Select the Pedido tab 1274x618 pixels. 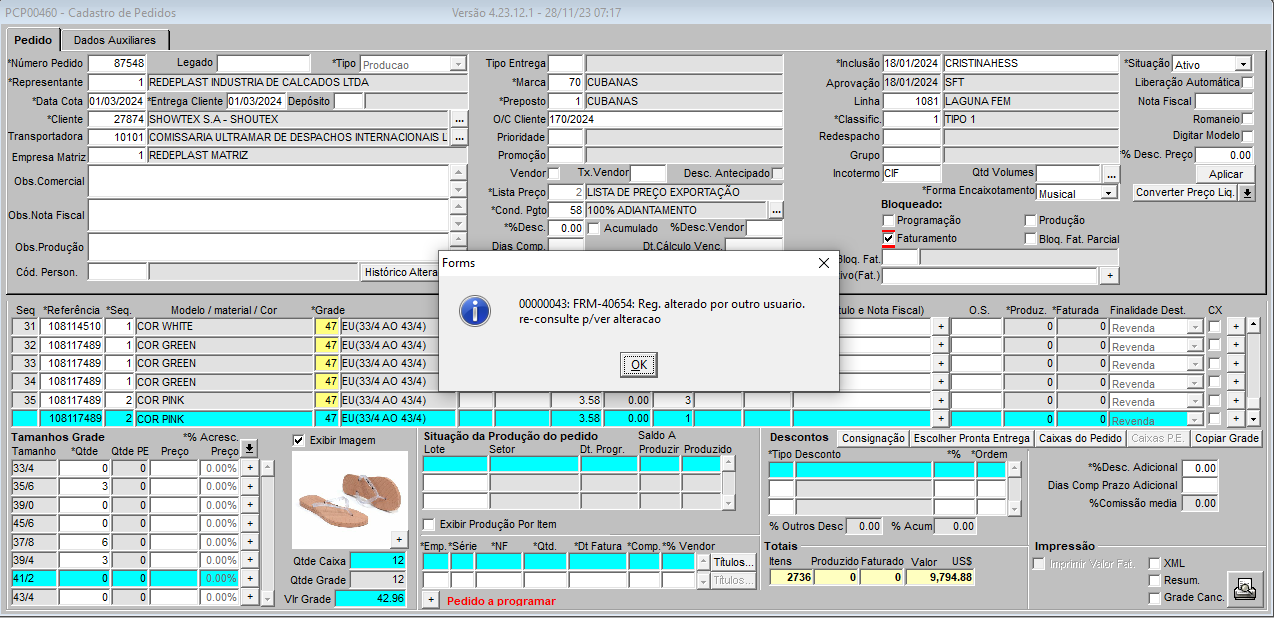coord(33,40)
